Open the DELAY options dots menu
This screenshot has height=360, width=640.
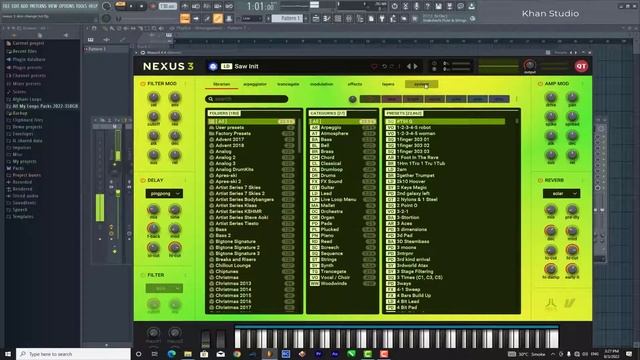[x=185, y=180]
